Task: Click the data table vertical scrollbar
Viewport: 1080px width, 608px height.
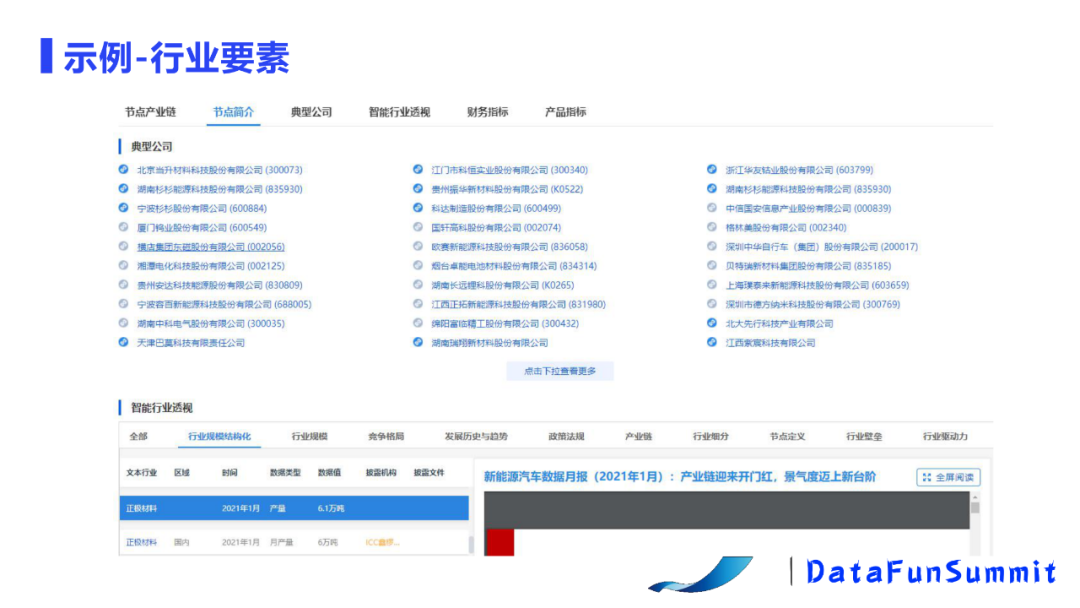Action: 471,544
